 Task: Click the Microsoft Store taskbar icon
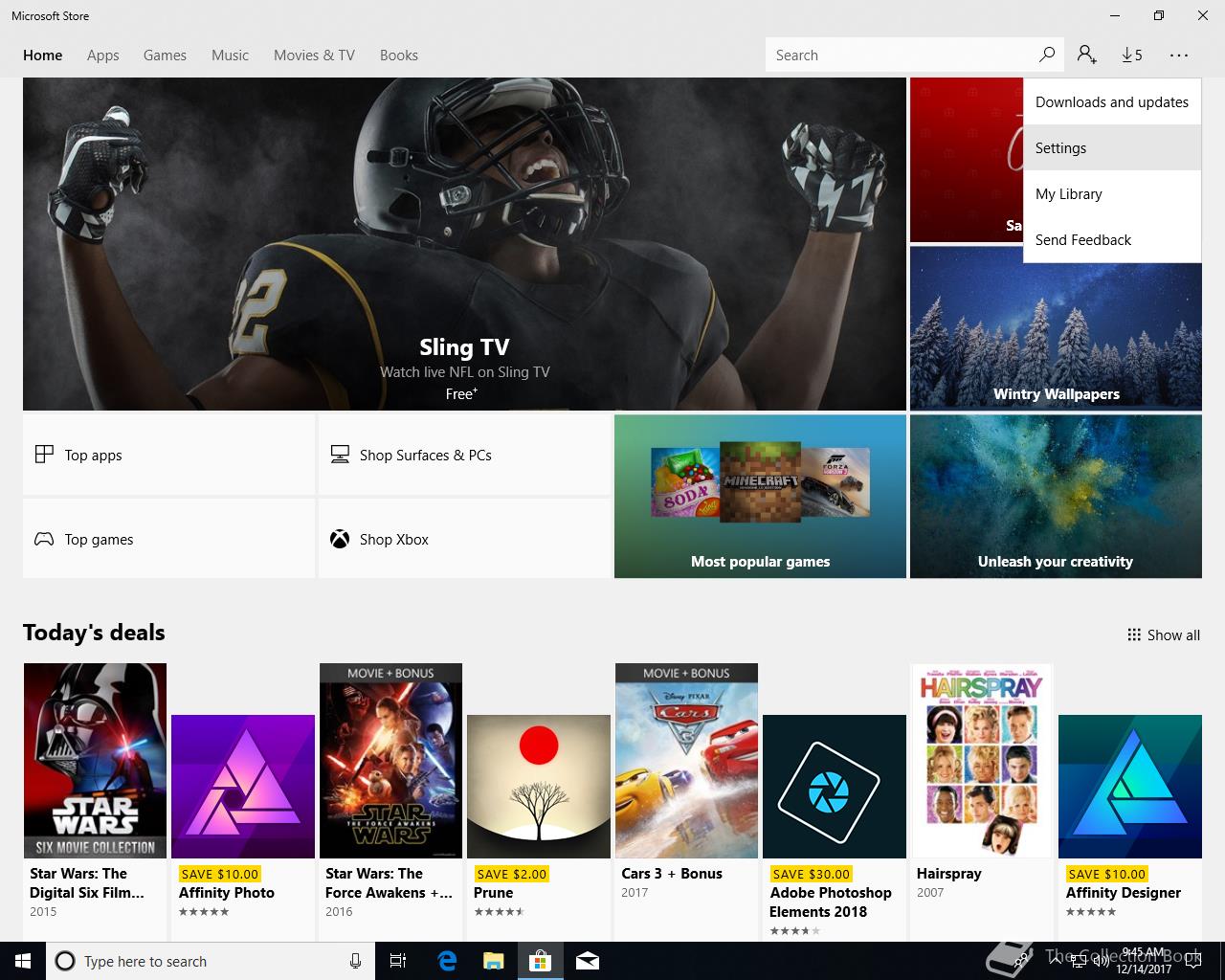click(x=541, y=961)
